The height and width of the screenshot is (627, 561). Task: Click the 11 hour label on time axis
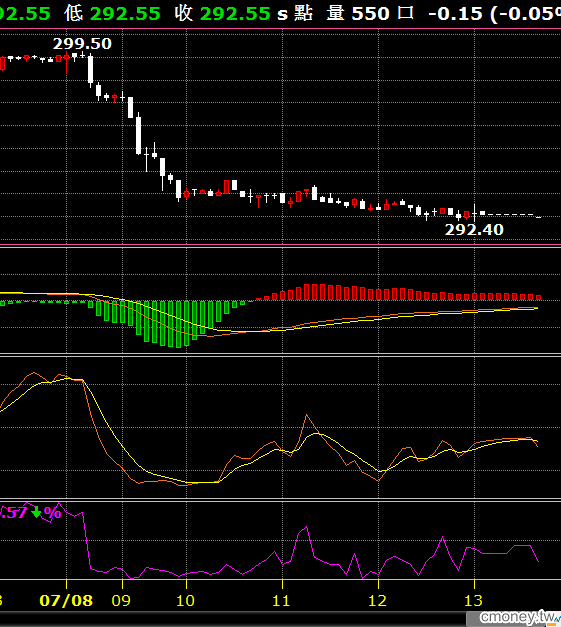point(281,601)
